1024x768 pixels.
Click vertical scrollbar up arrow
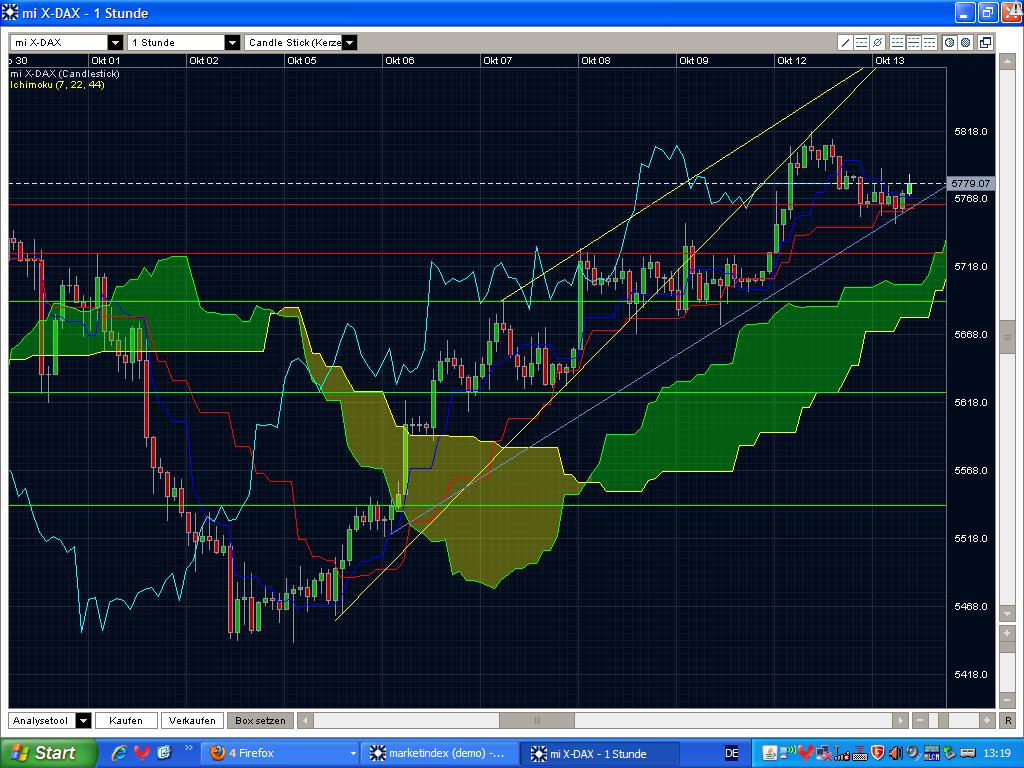[1006, 61]
